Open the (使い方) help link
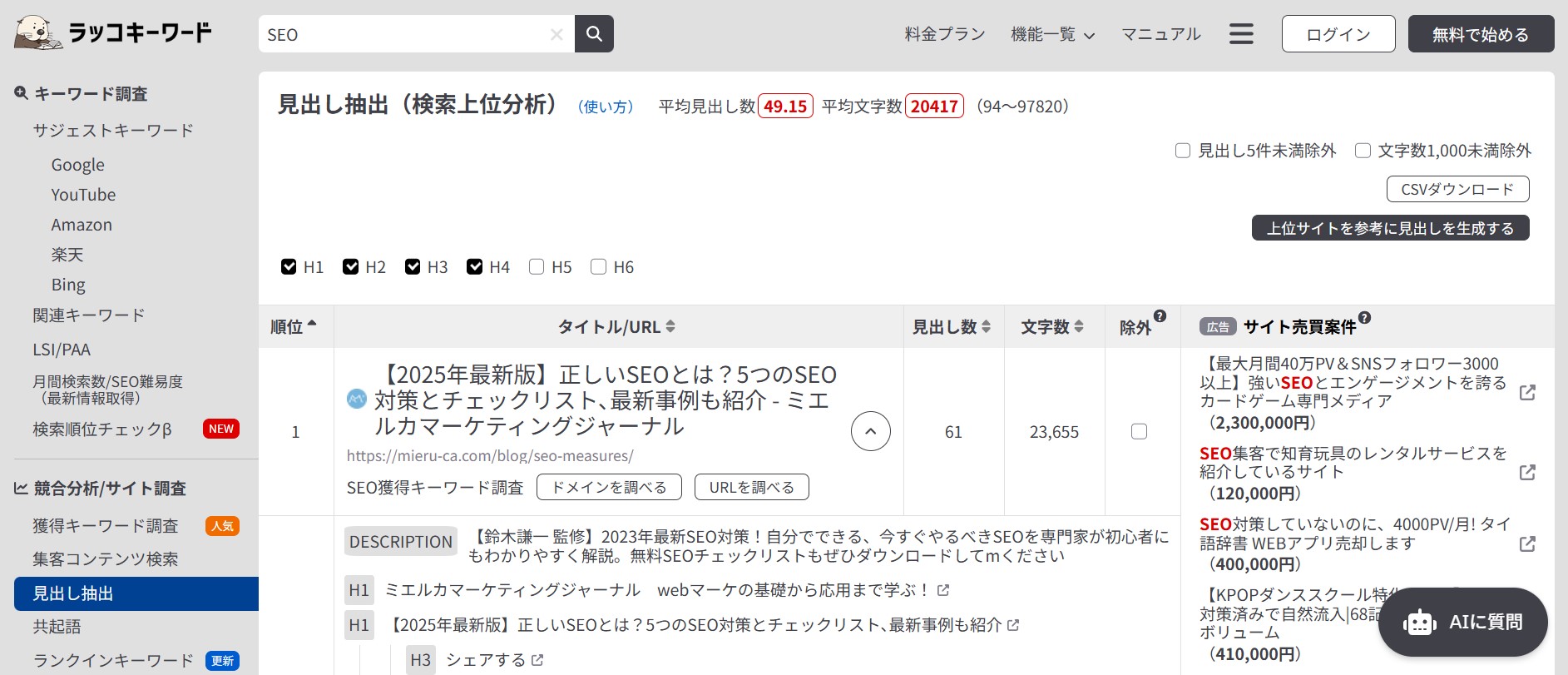 tap(606, 107)
